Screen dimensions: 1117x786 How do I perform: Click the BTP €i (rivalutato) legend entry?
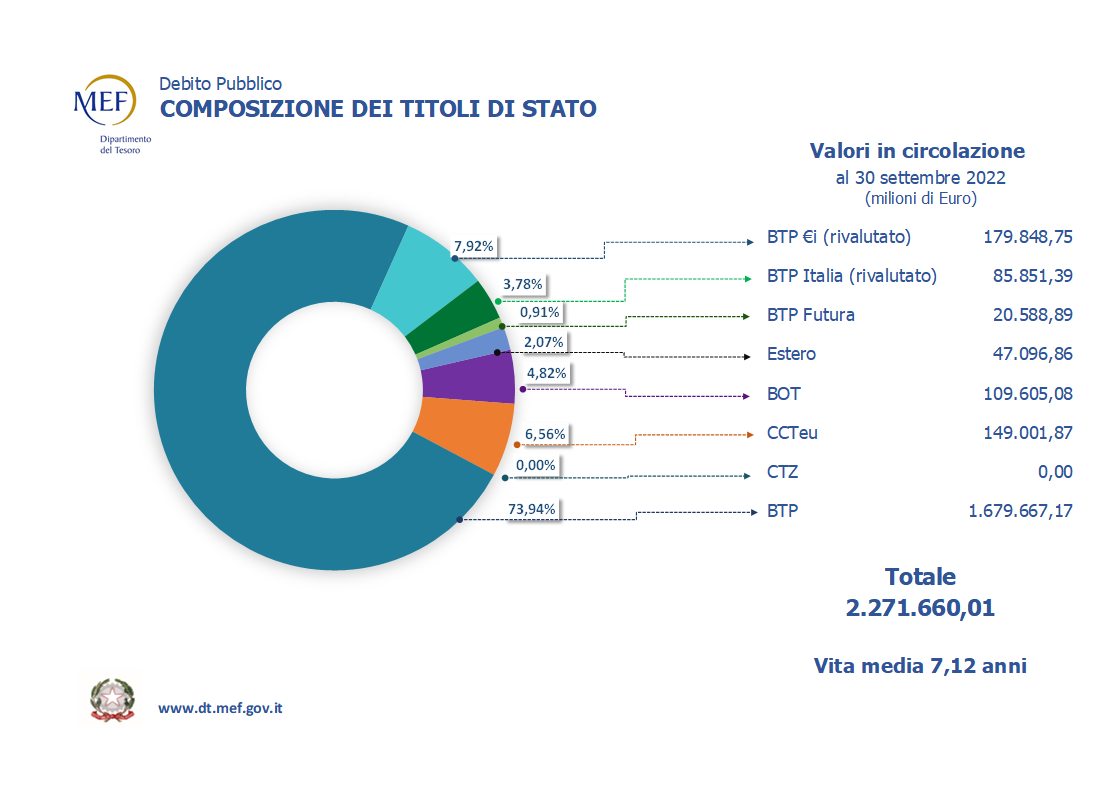pos(838,237)
